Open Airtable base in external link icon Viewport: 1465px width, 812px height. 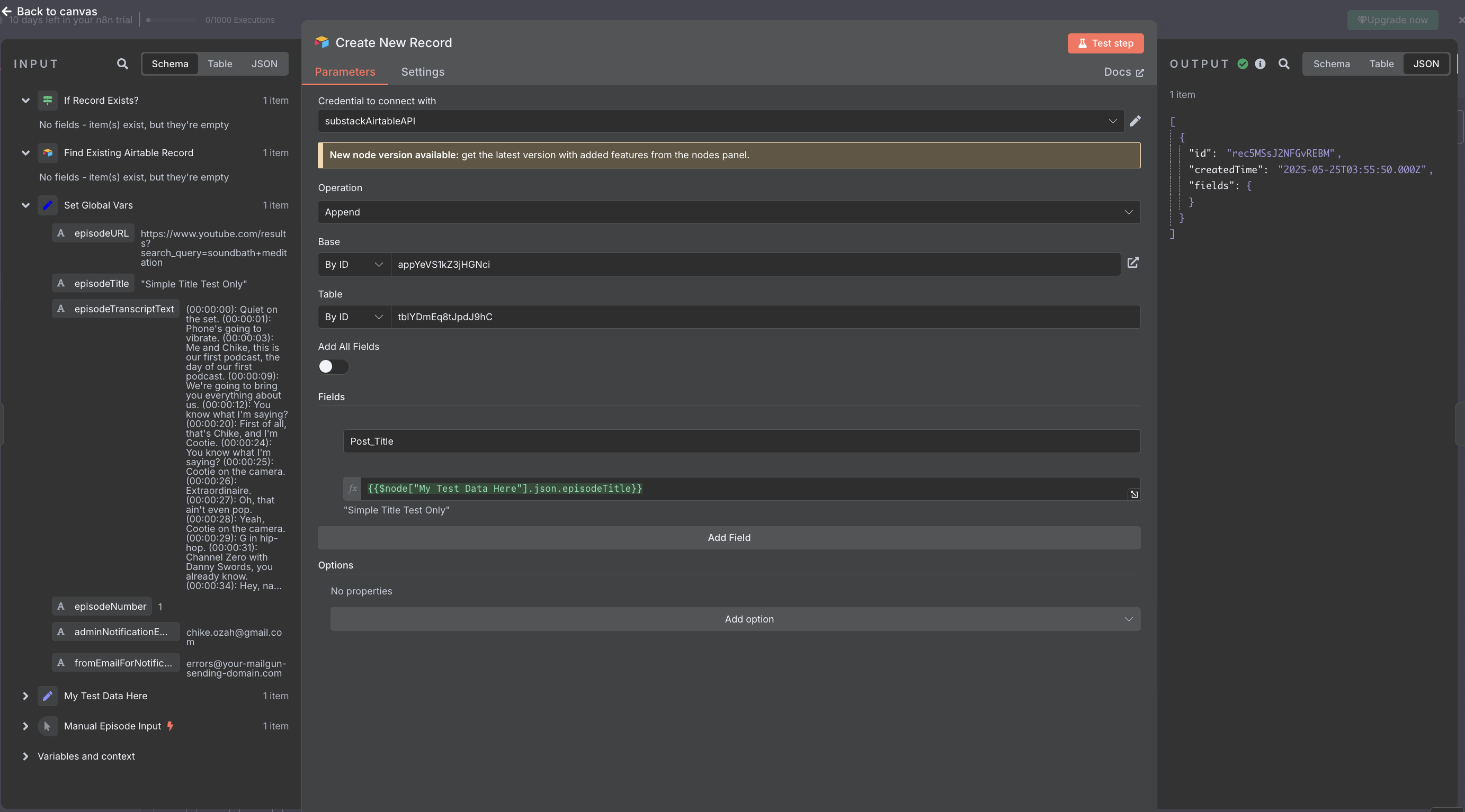click(x=1133, y=263)
